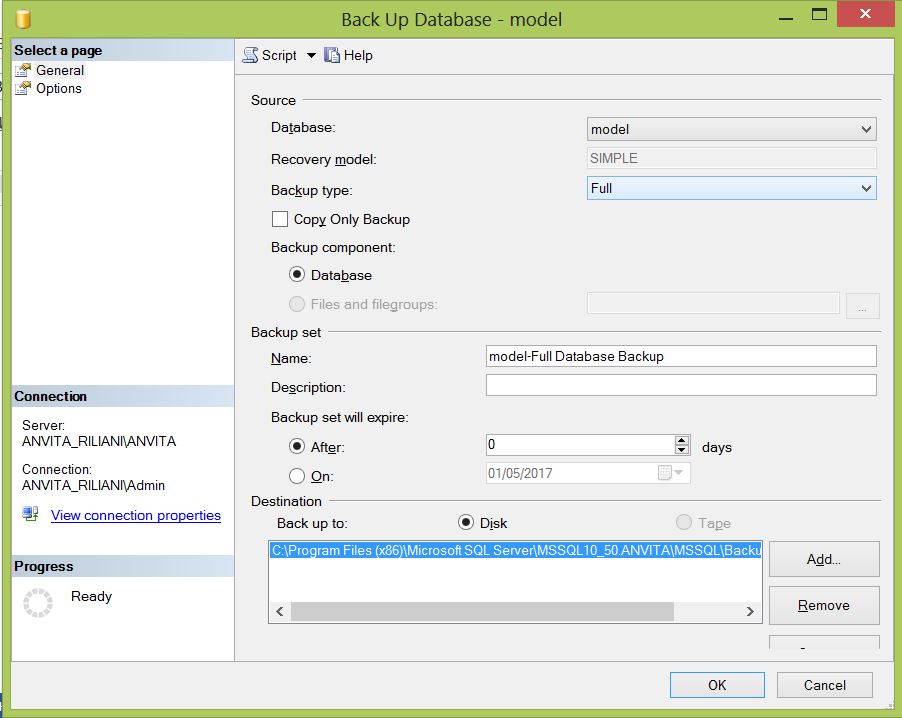
Task: Select the Files and filegroups radio button
Action: [x=298, y=304]
